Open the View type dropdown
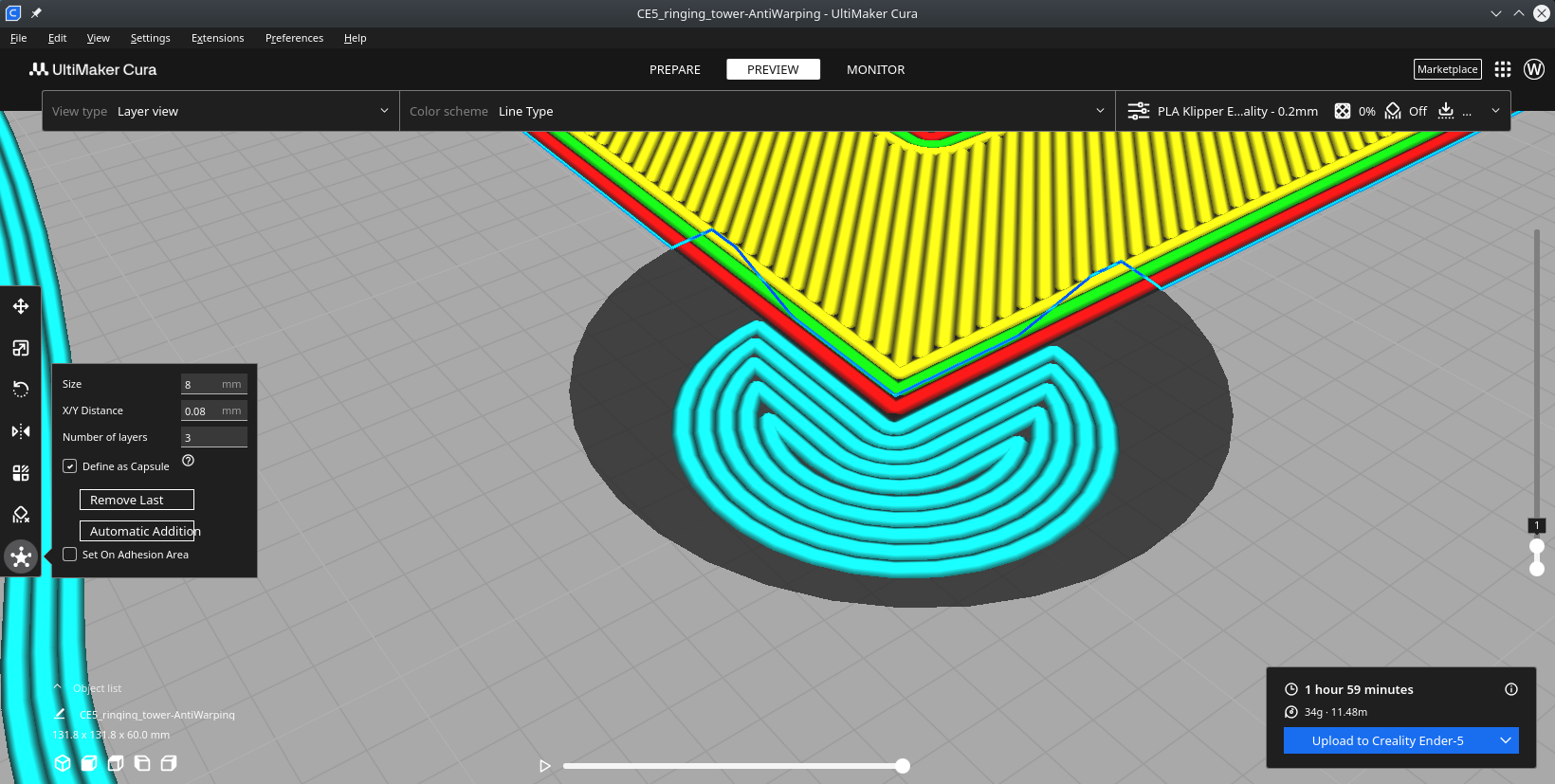Screen dimensions: 1555x784 [x=220, y=111]
